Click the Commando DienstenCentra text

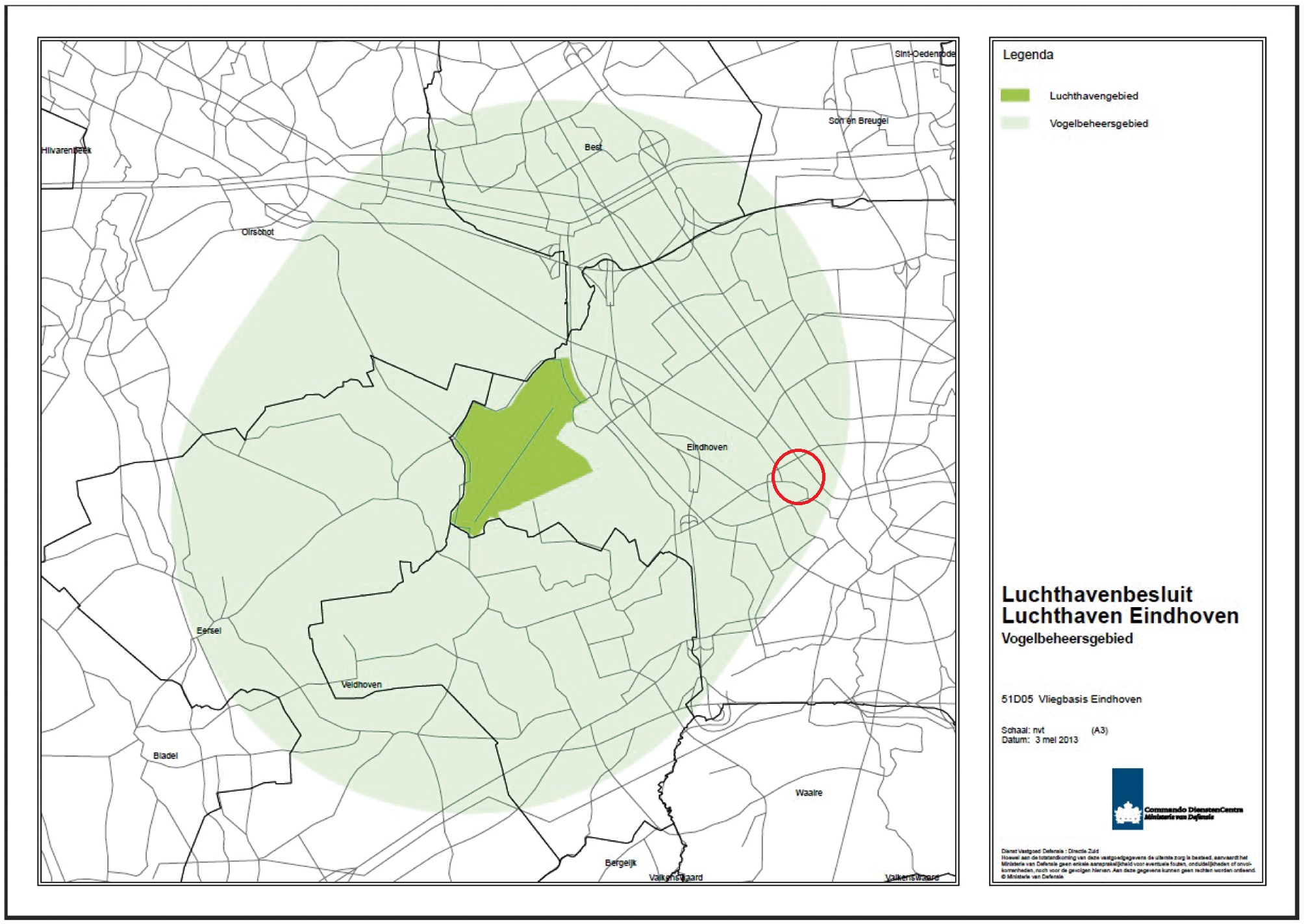(1193, 810)
